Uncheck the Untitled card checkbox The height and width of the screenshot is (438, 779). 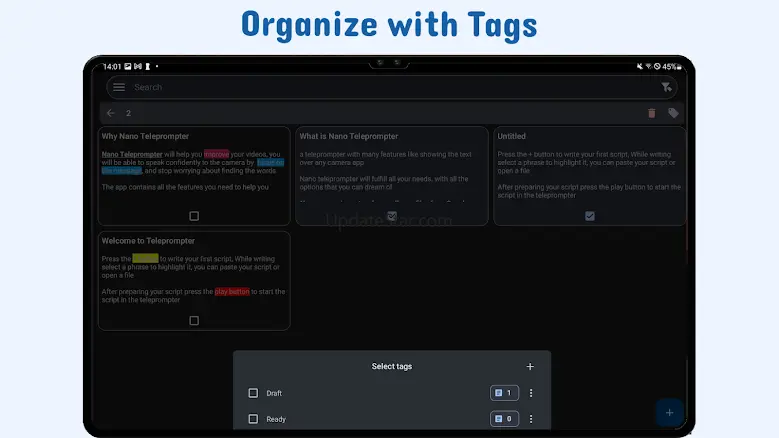point(590,216)
